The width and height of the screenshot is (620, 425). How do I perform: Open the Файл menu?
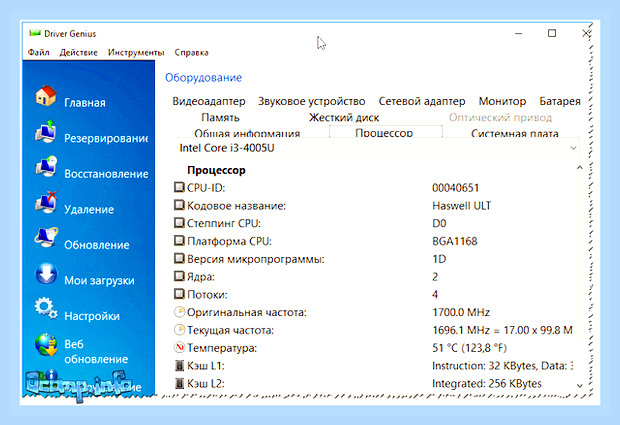point(39,53)
